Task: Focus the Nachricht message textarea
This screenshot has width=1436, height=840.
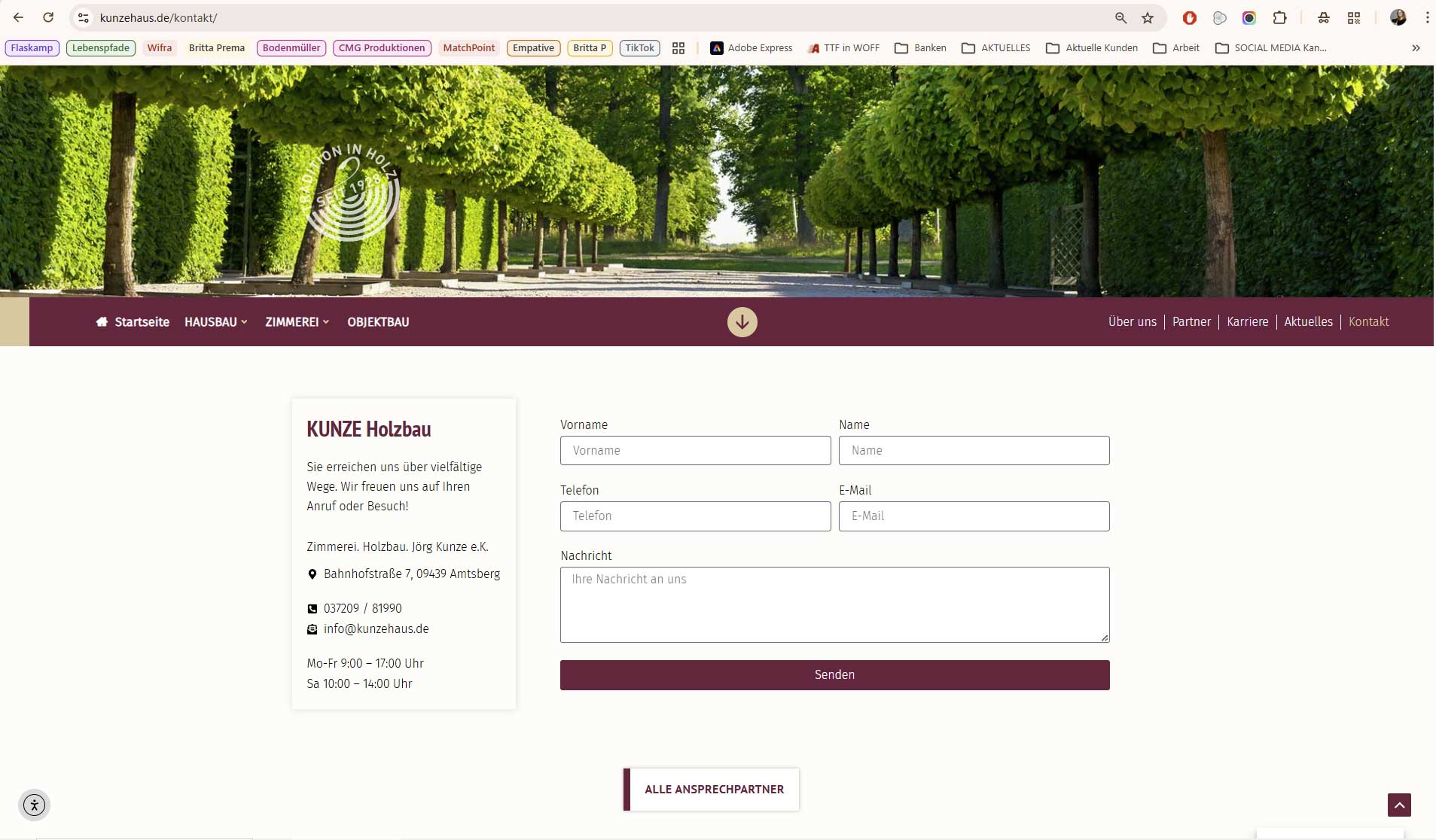Action: pyautogui.click(x=834, y=604)
